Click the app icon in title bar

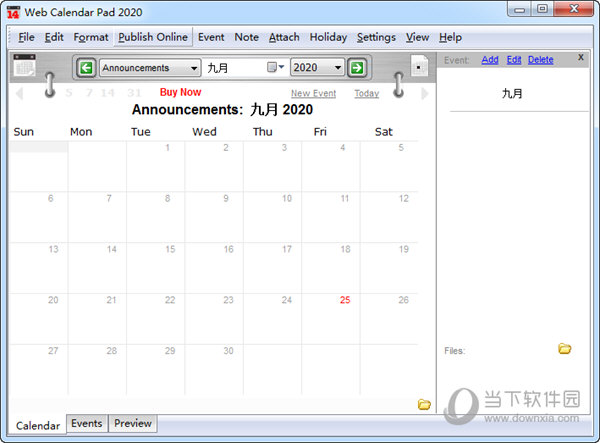[13, 12]
